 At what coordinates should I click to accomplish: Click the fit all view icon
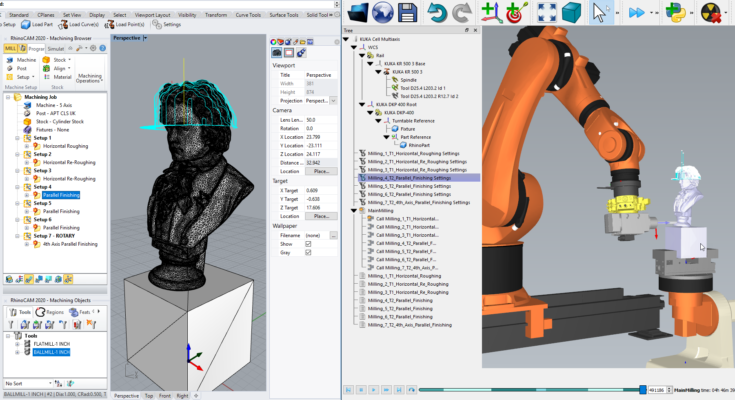[x=547, y=13]
